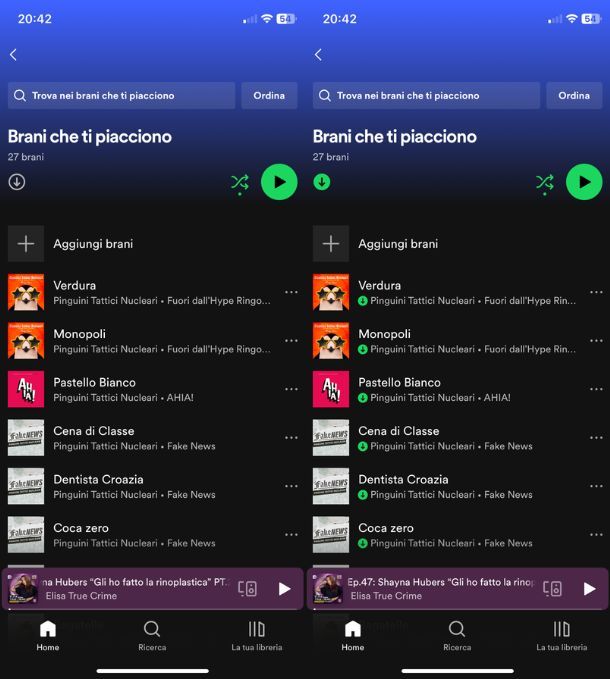Viewport: 610px width, 679px height.
Task: Open the three-dot menu for Cena di Classe, right screen
Action: click(596, 438)
